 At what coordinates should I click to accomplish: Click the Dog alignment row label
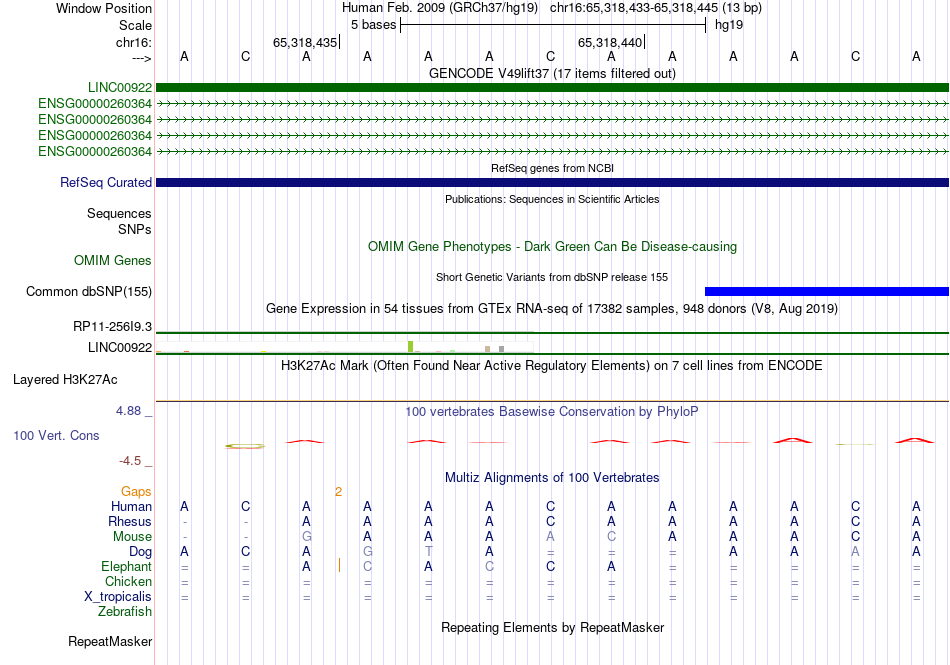click(x=140, y=552)
